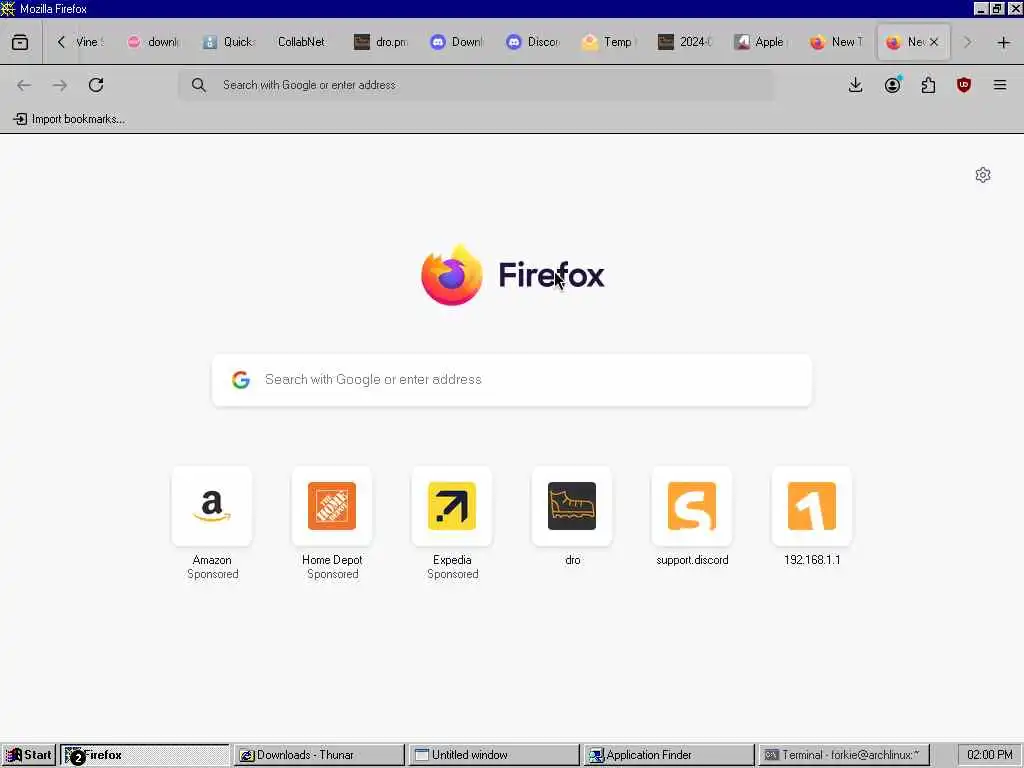The height and width of the screenshot is (768, 1024).
Task: Switch to Terminal window in taskbar
Action: click(844, 755)
